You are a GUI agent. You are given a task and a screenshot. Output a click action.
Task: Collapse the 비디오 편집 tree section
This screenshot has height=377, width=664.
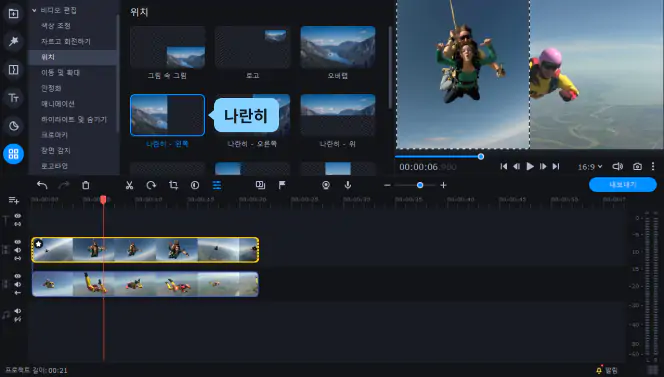pyautogui.click(x=34, y=10)
